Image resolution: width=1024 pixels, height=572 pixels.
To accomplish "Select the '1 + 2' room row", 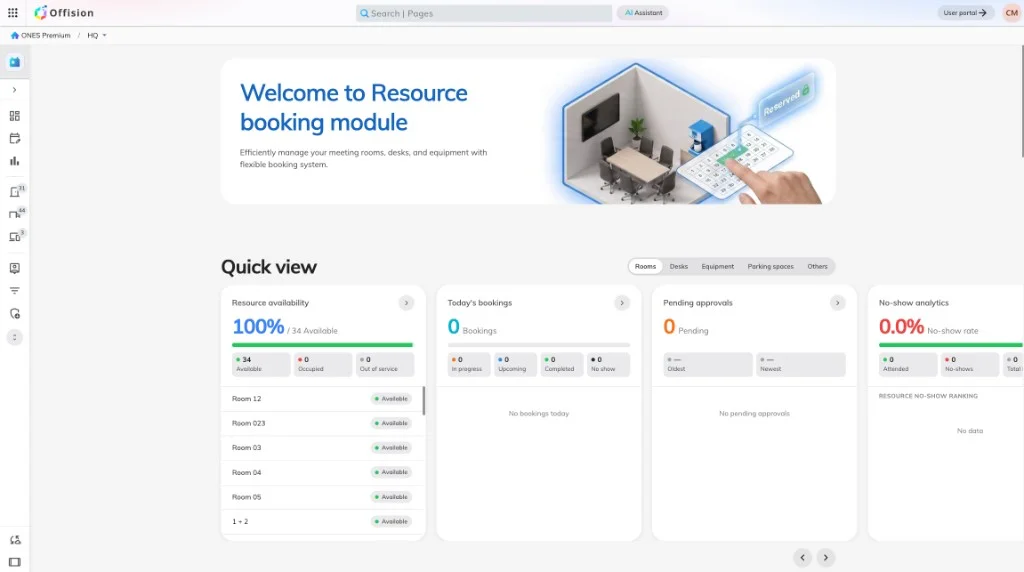I will [323, 522].
